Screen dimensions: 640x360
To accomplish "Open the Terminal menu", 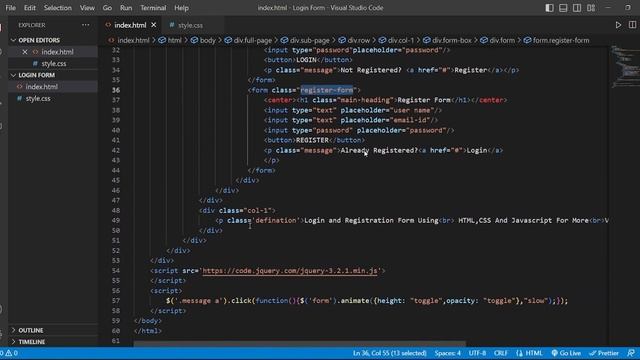I will coord(153,8).
